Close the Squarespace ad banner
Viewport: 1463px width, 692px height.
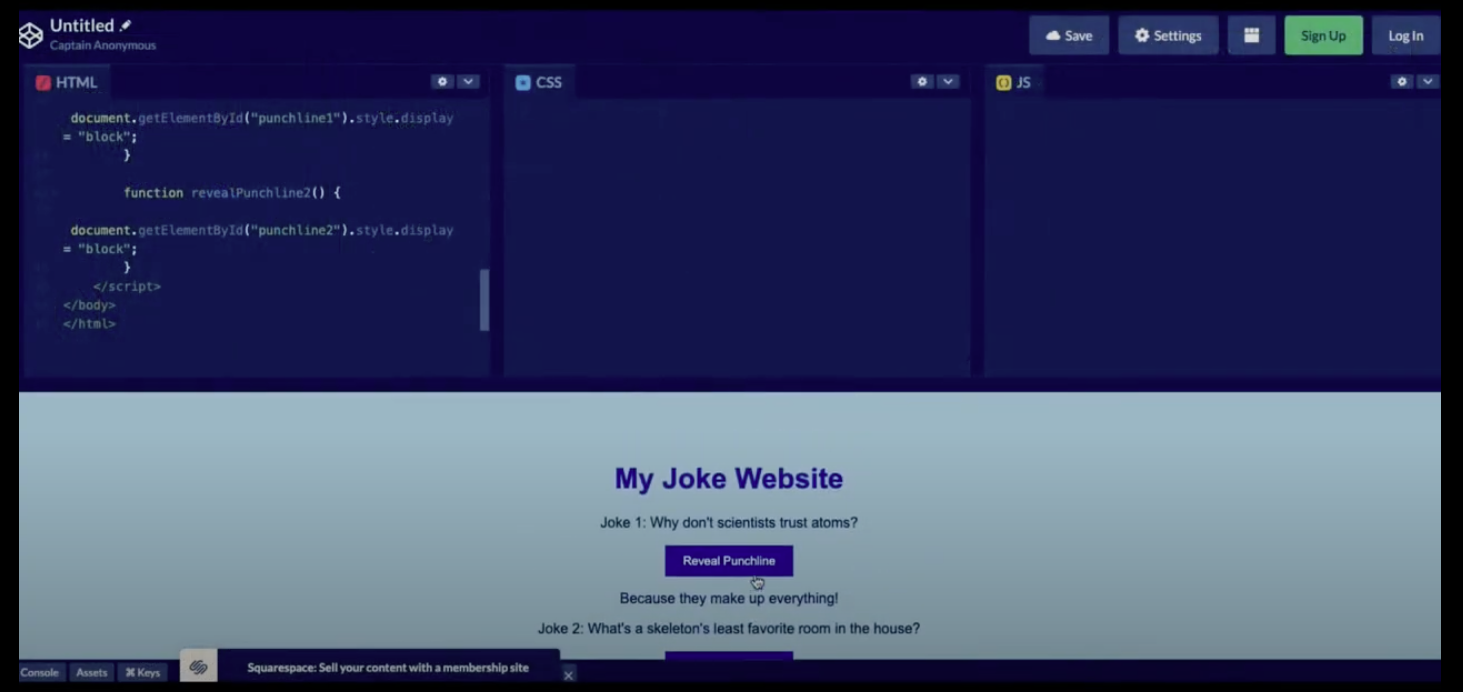[568, 675]
